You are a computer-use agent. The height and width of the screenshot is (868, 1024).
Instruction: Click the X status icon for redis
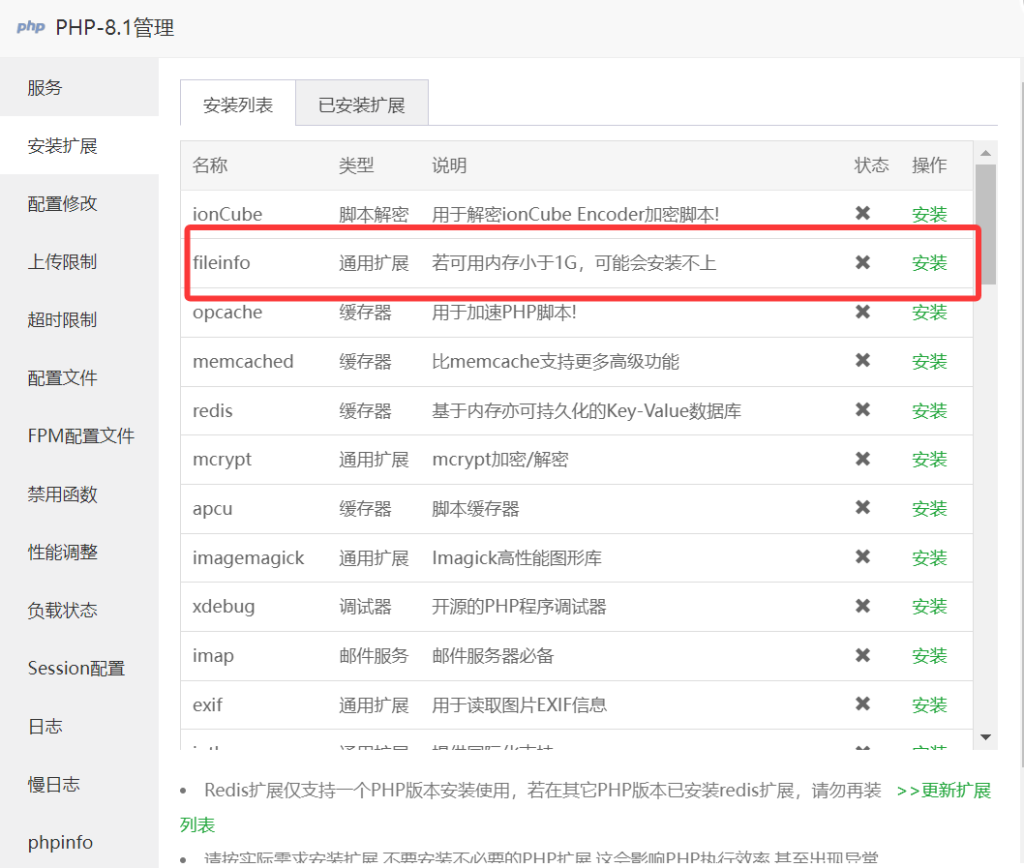tap(863, 410)
